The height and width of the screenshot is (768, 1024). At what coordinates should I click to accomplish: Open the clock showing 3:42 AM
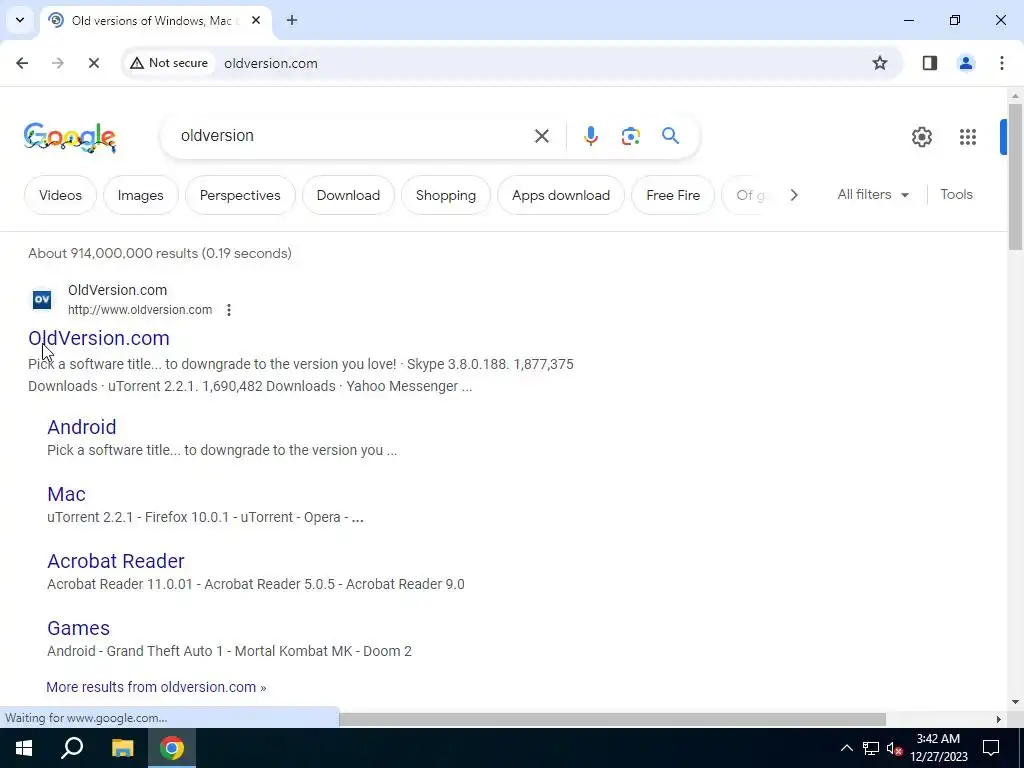[938, 748]
